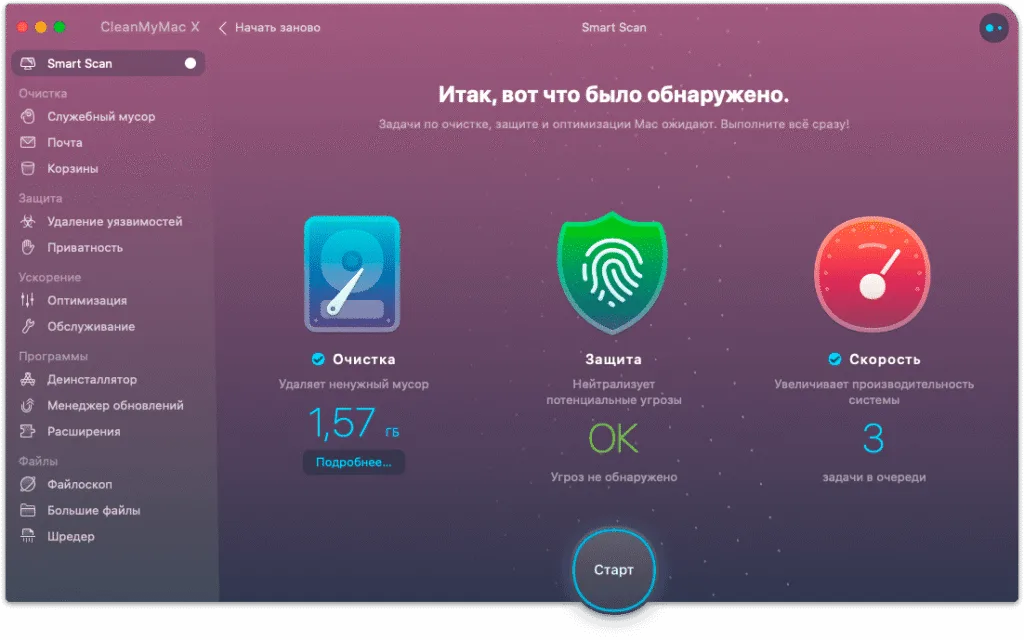The width and height of the screenshot is (1024, 640).
Task: Click the Корзины trash bin icon
Action: [27, 168]
